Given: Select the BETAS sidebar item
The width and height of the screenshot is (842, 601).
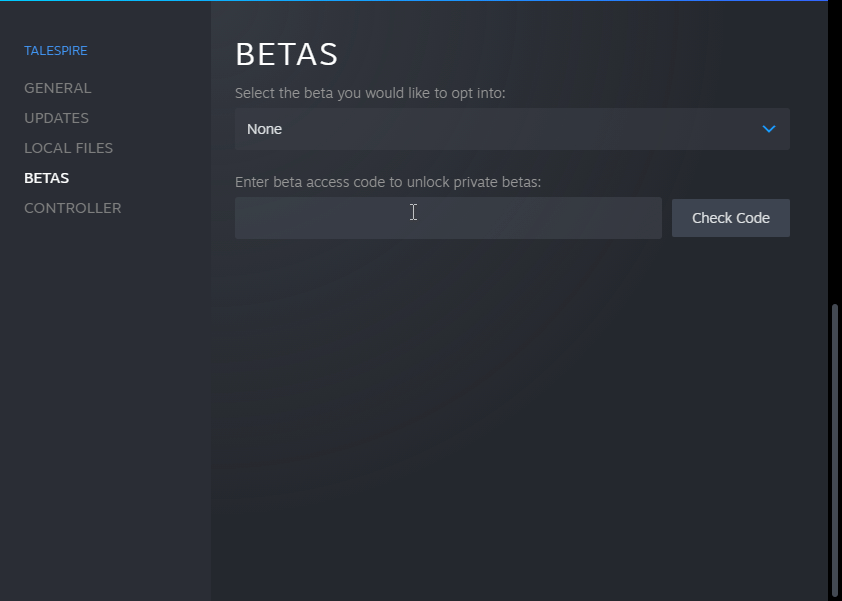Looking at the screenshot, I should (x=46, y=178).
